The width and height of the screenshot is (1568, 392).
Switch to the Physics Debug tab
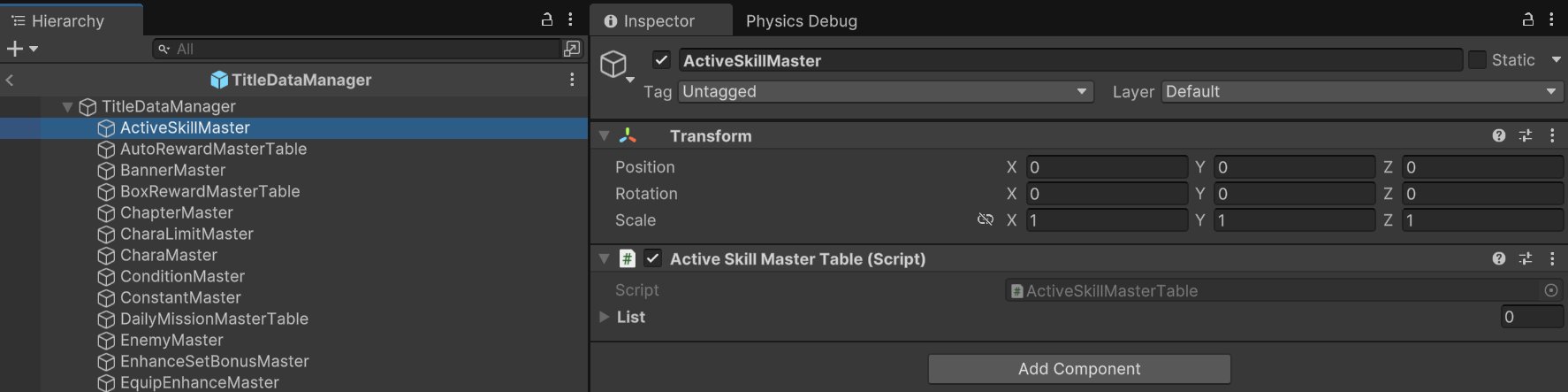[x=801, y=20]
